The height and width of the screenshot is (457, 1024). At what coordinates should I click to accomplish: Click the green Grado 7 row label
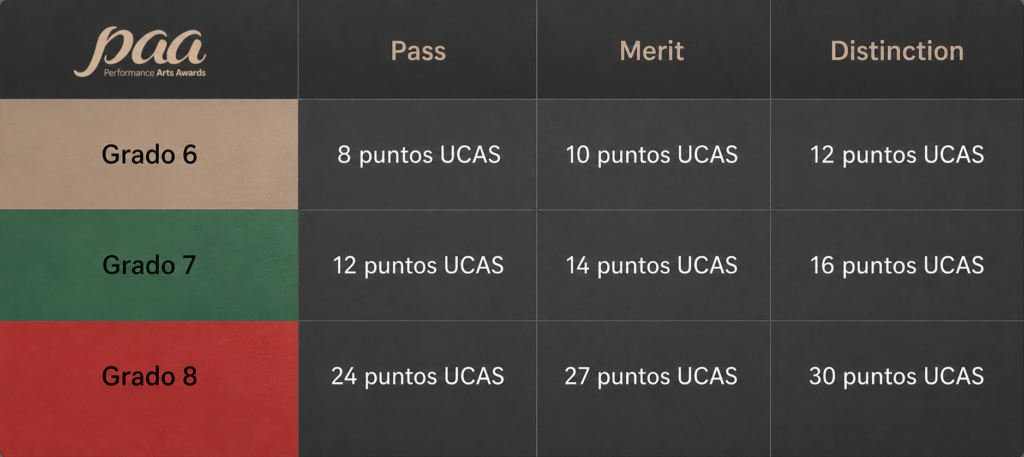(149, 265)
